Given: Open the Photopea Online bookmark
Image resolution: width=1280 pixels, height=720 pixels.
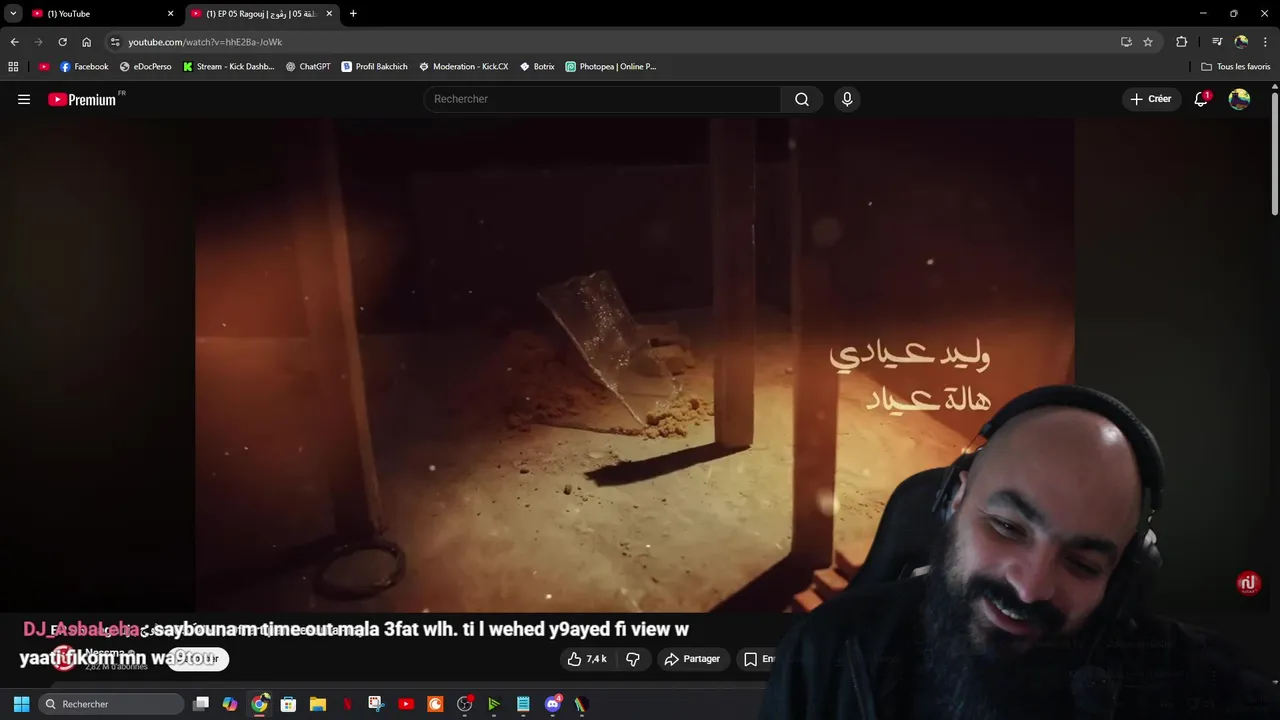Looking at the screenshot, I should click(x=611, y=66).
